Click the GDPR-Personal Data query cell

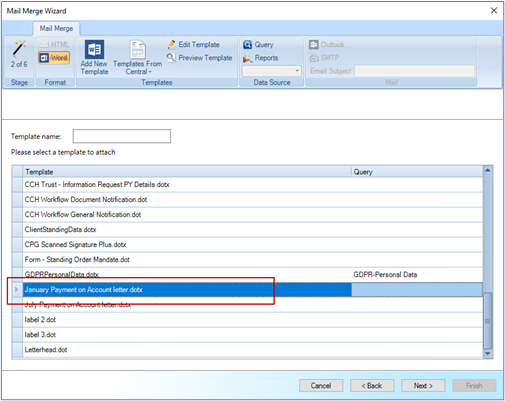[x=417, y=274]
